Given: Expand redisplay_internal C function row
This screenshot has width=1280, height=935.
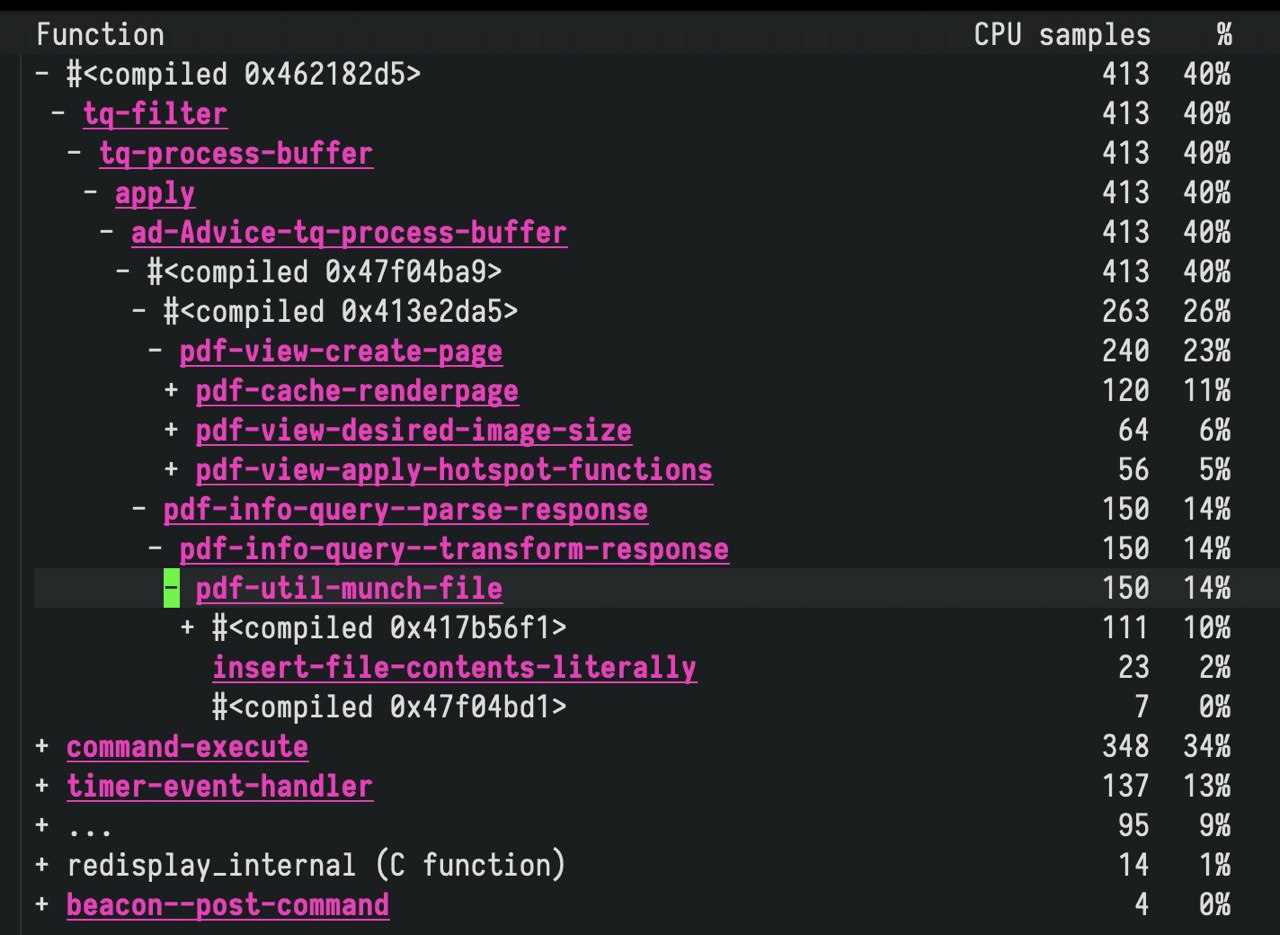Looking at the screenshot, I should tap(42, 866).
